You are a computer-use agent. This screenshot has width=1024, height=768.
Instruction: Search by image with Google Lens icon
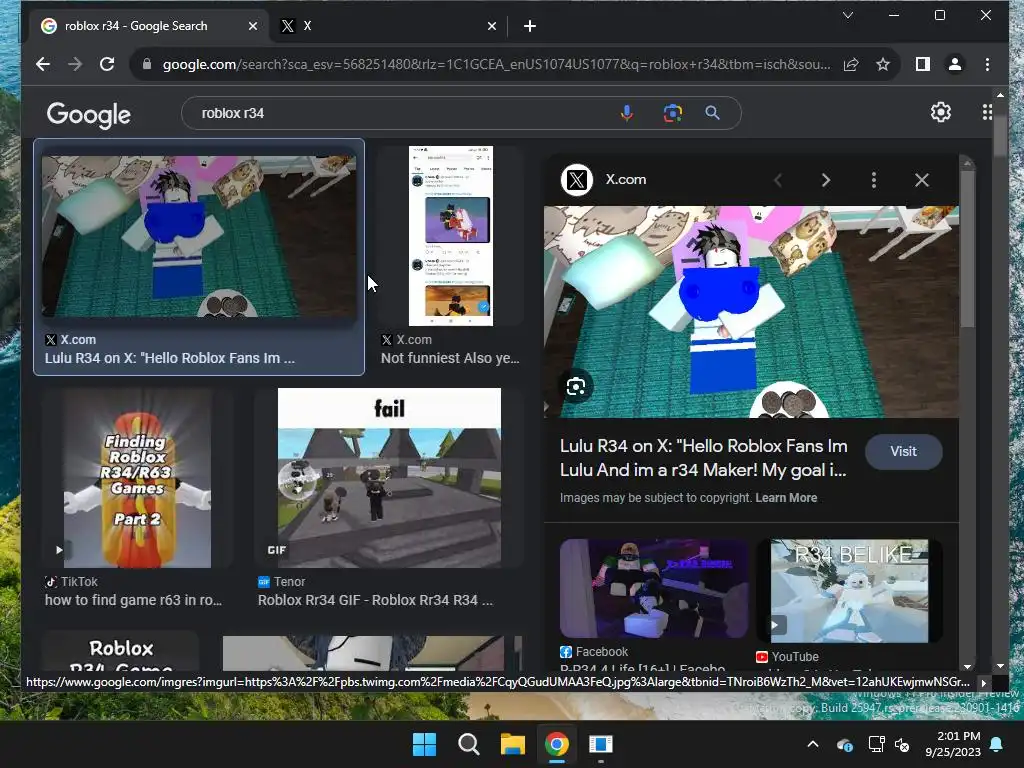[x=673, y=113]
